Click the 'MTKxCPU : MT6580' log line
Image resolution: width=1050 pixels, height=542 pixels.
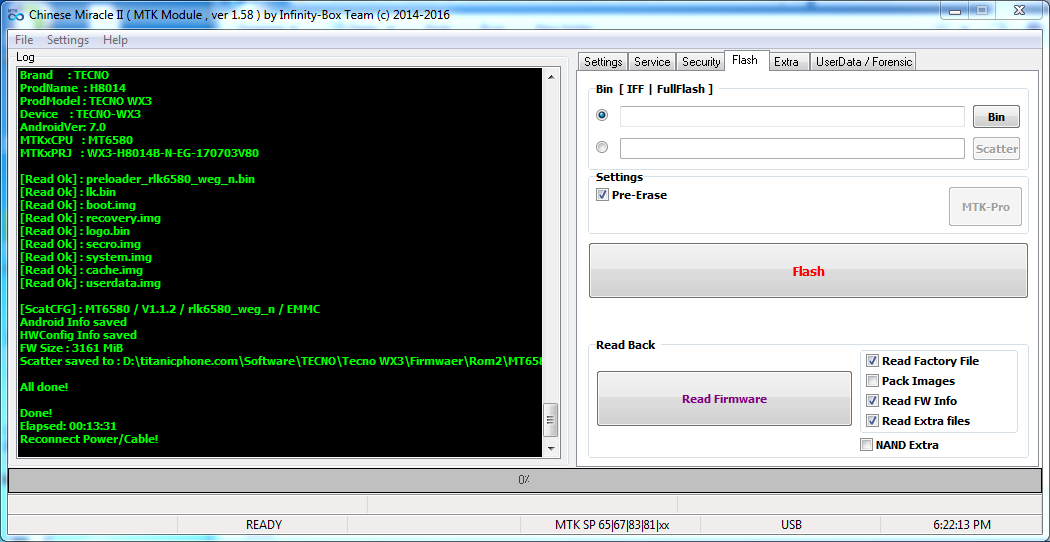pyautogui.click(x=76, y=140)
